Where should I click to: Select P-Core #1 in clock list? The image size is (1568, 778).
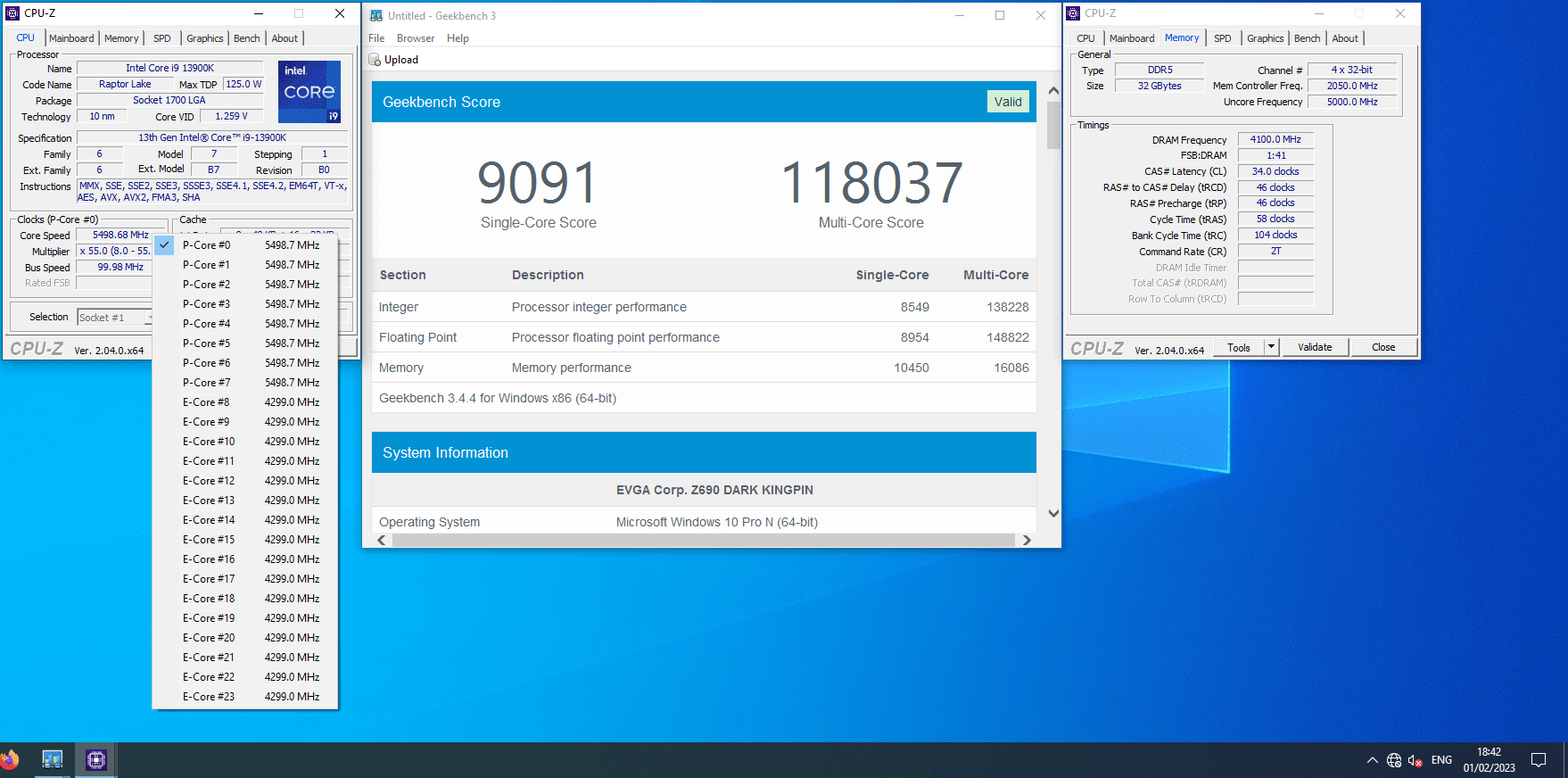tap(245, 265)
